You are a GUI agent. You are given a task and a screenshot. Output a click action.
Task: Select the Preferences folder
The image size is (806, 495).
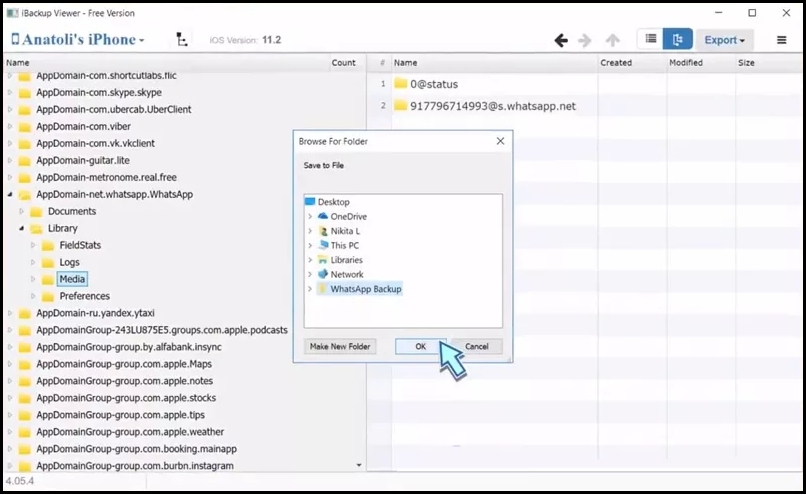[x=85, y=296]
